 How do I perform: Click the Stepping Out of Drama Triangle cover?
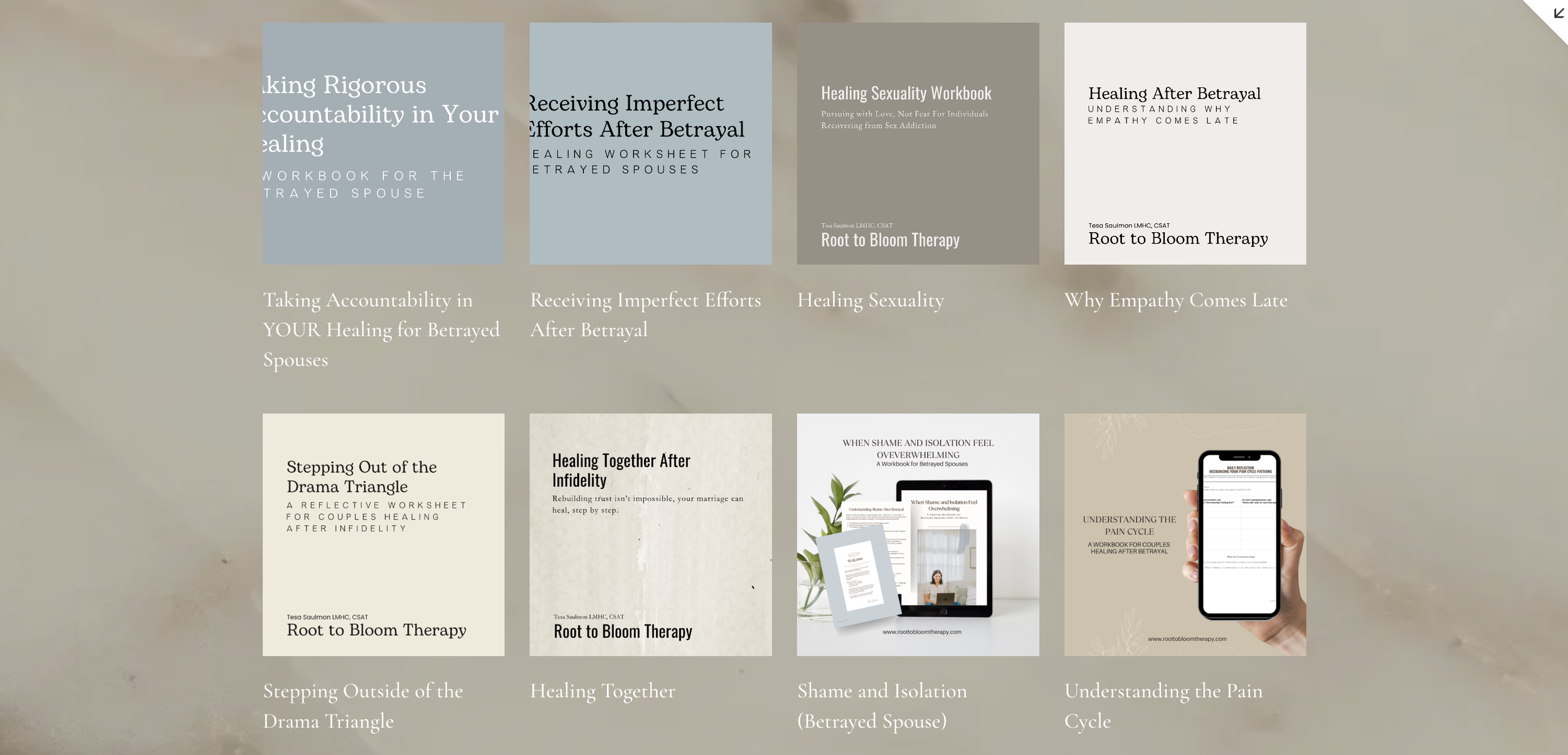pyautogui.click(x=383, y=534)
